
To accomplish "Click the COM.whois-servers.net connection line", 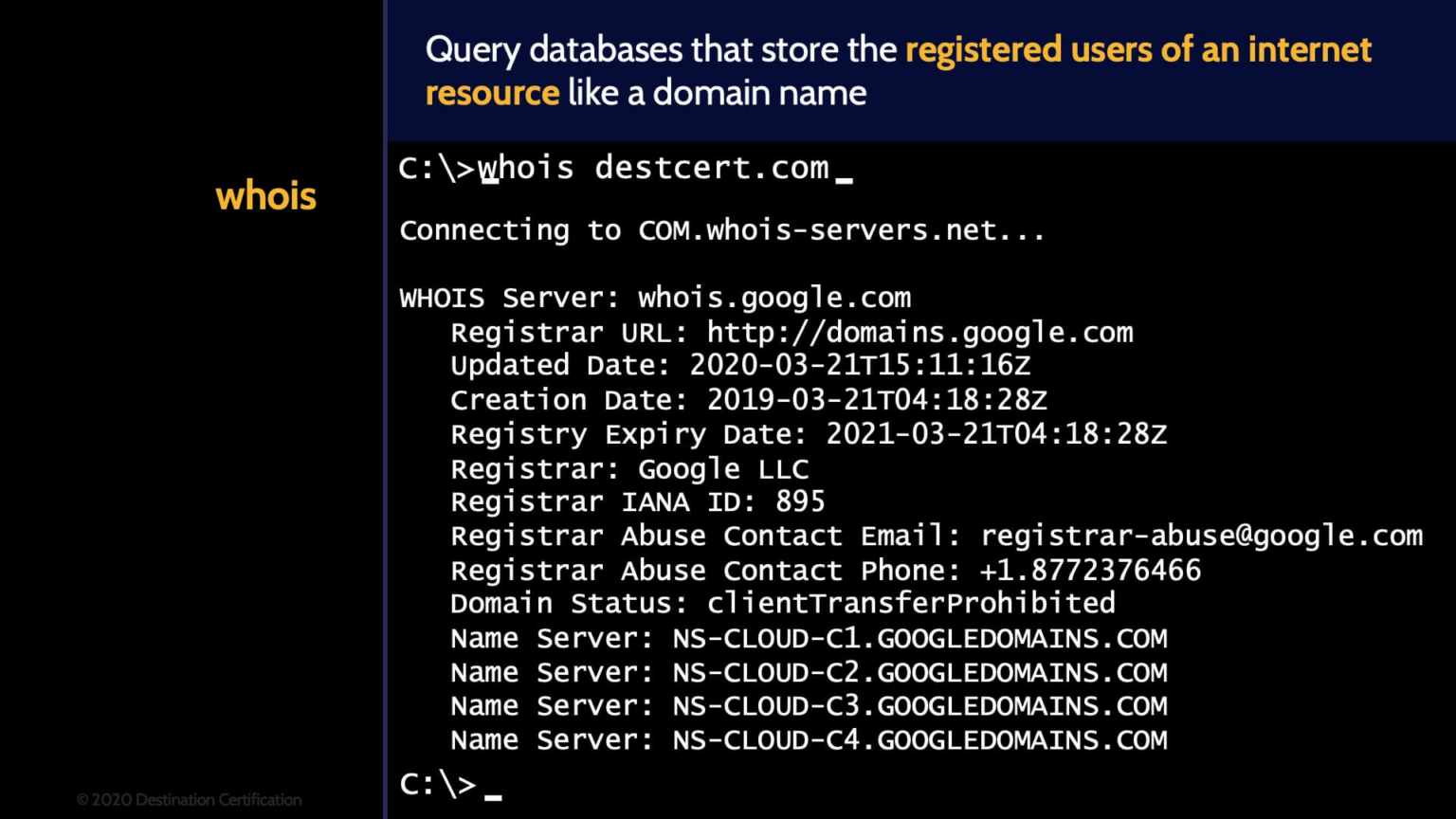I will point(720,229).
